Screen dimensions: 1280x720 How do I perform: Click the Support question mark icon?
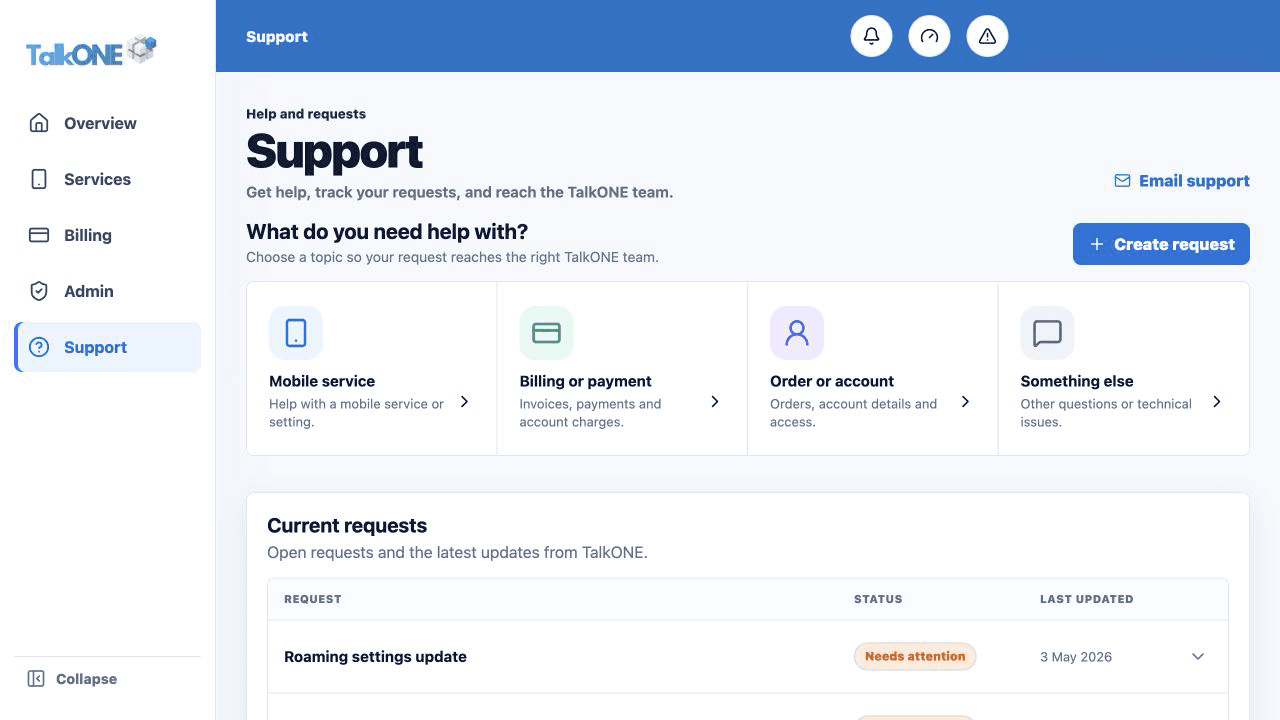click(39, 347)
